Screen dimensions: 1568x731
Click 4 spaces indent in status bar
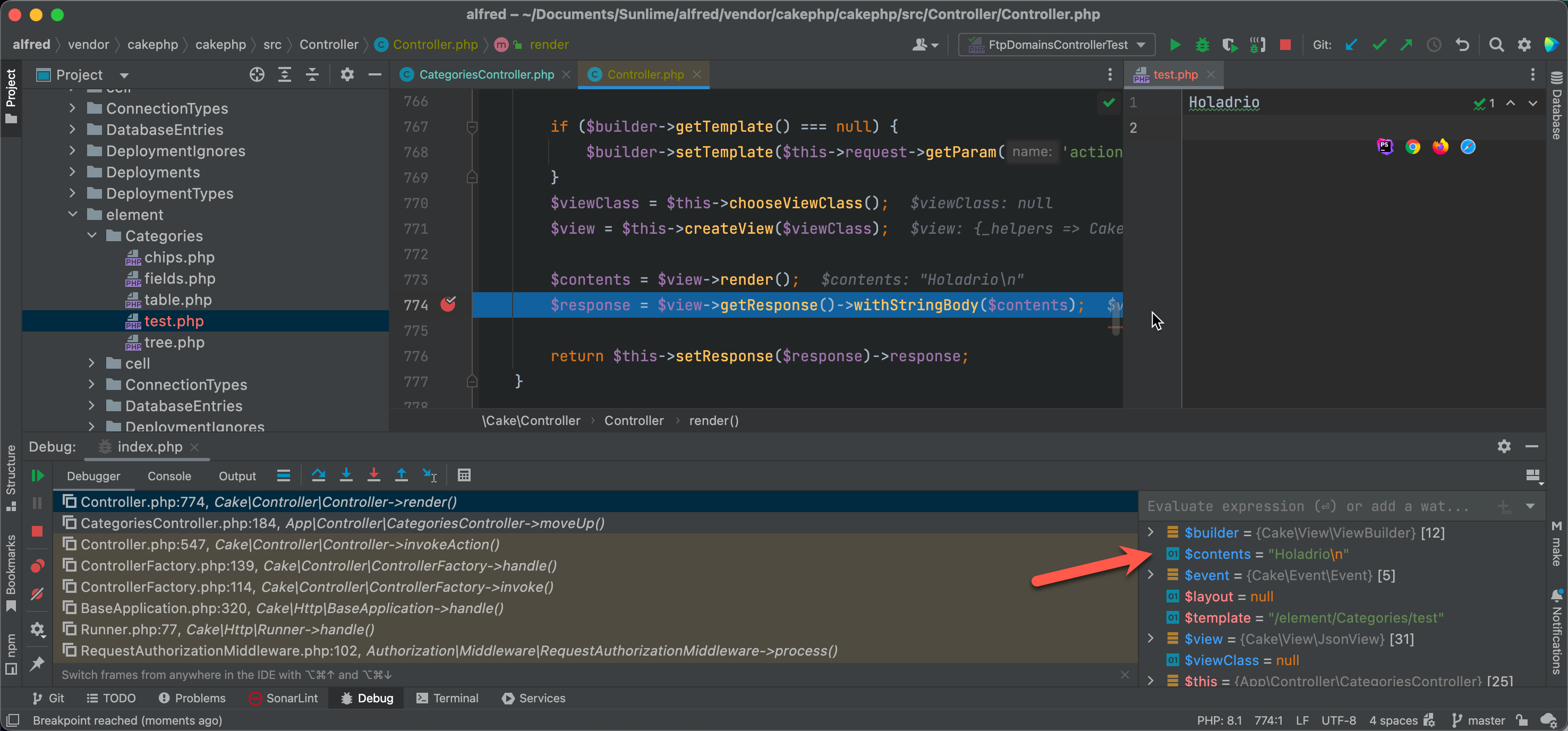(1393, 720)
